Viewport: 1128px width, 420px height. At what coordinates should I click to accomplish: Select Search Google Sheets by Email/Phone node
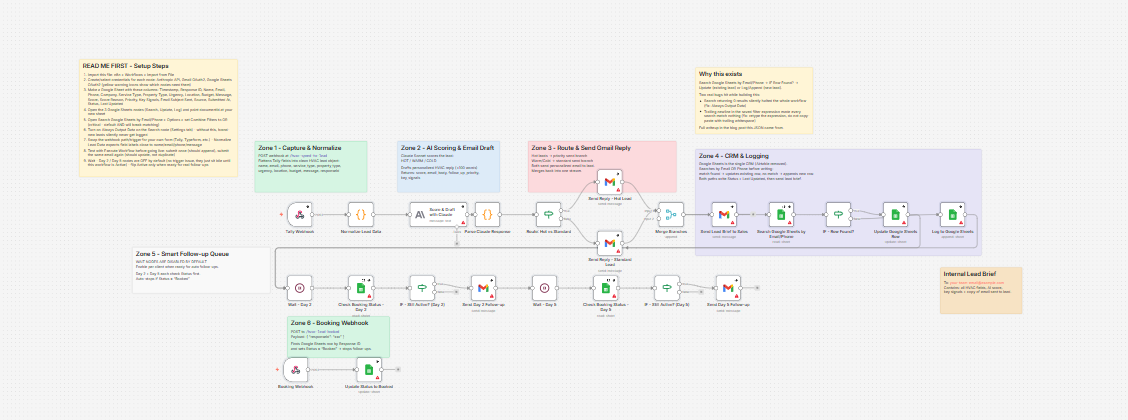pos(781,214)
